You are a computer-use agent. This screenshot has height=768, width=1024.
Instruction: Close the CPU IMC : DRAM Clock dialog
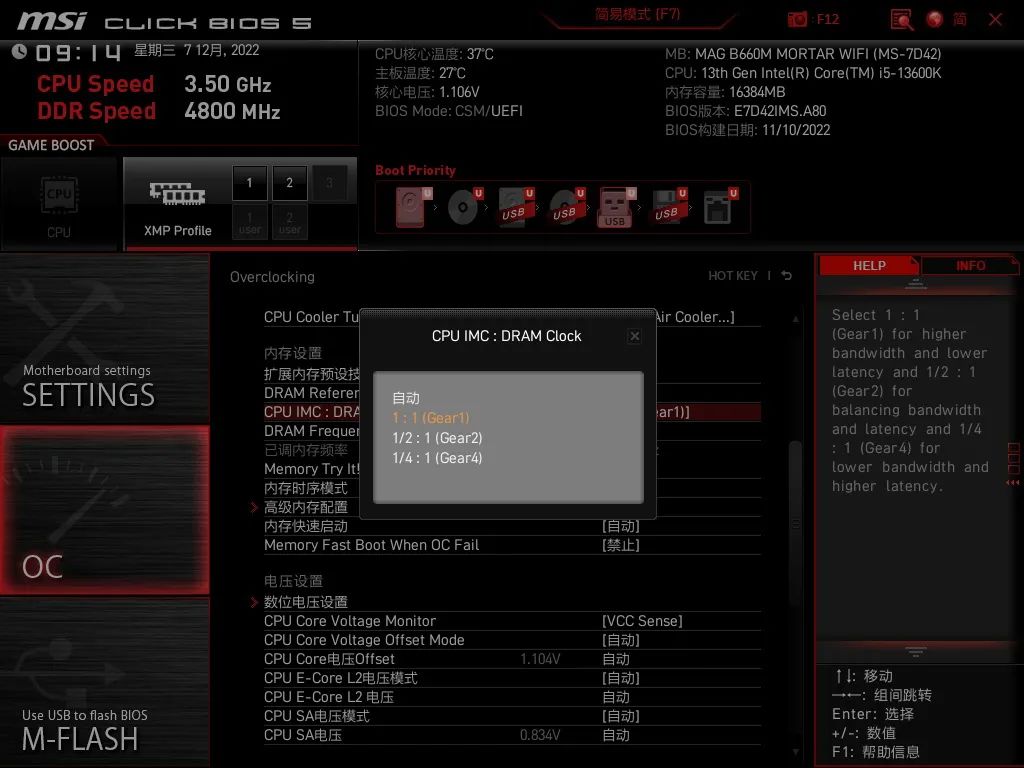point(634,336)
